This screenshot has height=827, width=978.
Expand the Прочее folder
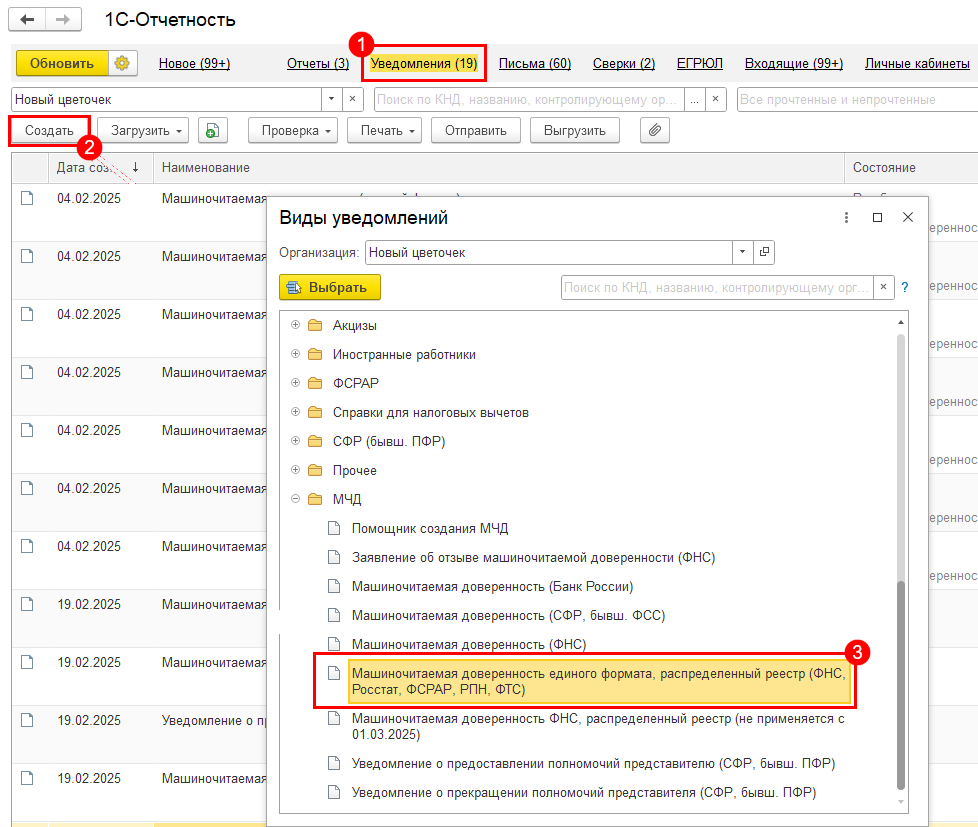point(296,470)
